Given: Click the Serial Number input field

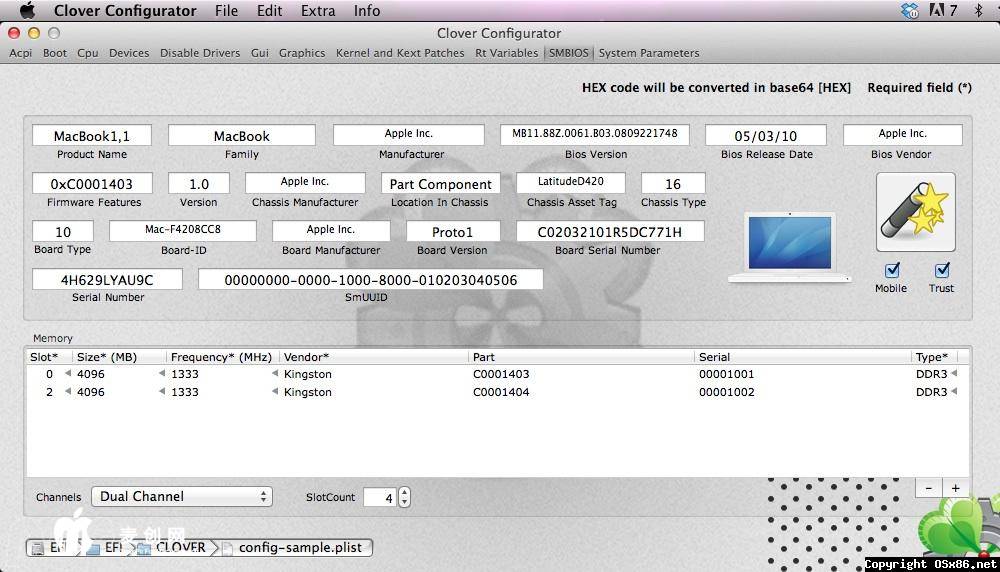Looking at the screenshot, I should [x=107, y=280].
